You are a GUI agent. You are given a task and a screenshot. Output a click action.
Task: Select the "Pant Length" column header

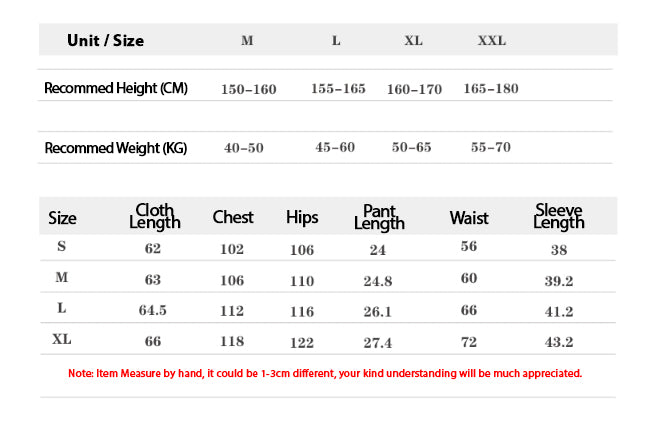click(x=379, y=216)
